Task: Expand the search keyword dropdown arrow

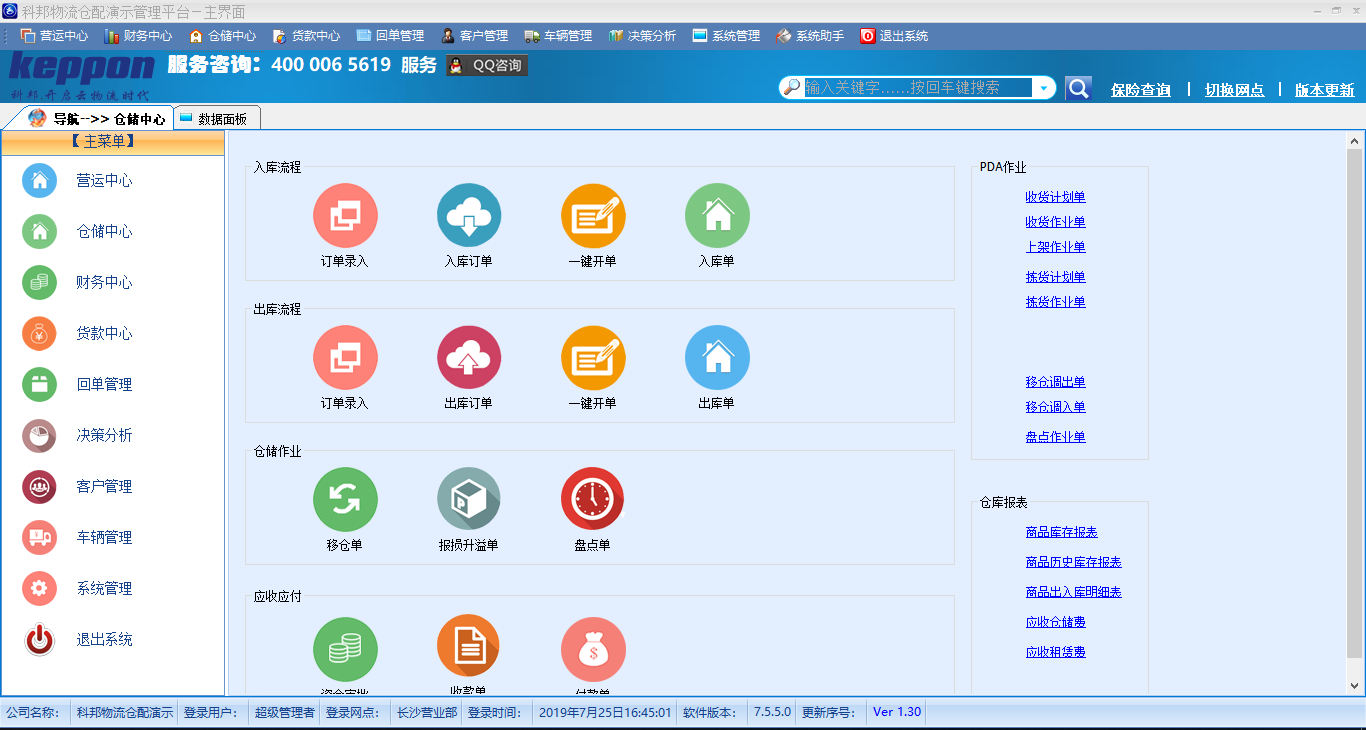Action: 1044,88
